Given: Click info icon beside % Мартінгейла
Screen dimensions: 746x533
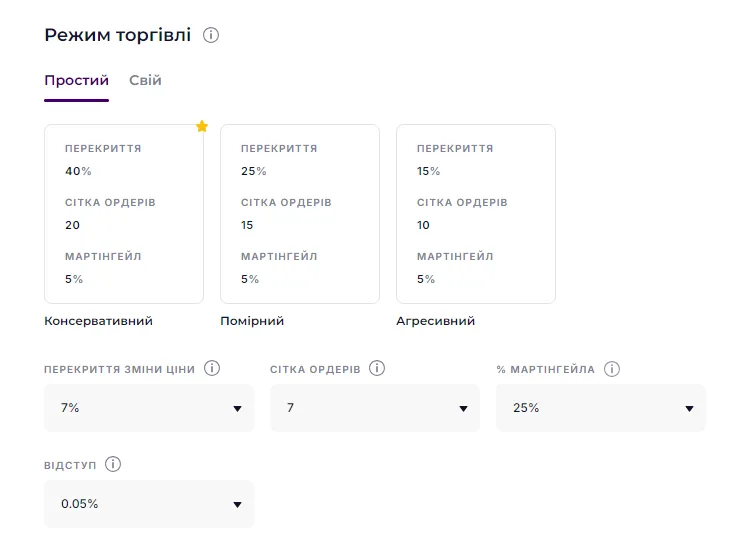Looking at the screenshot, I should [x=612, y=369].
